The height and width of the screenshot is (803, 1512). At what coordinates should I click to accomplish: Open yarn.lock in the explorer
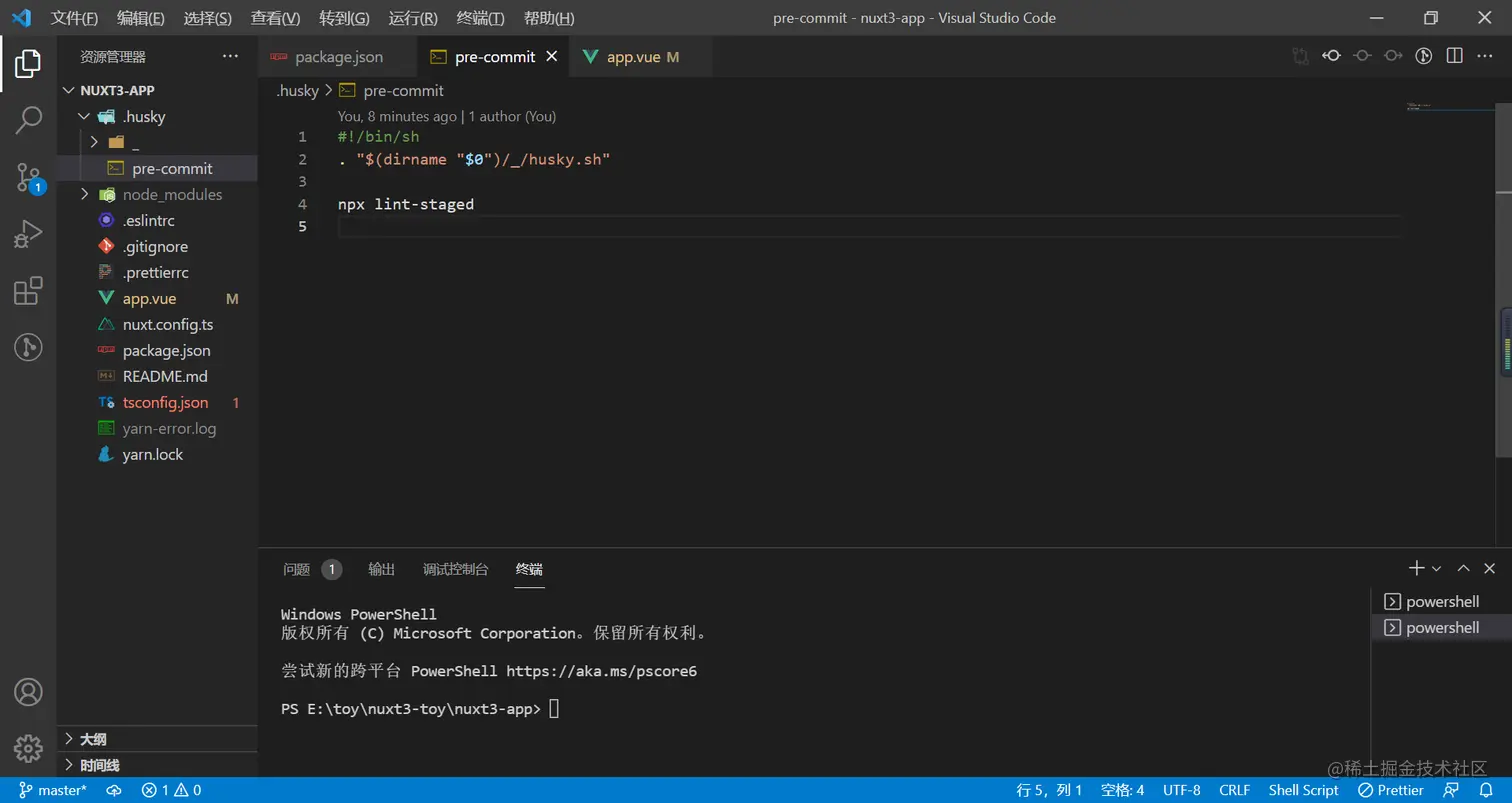pyautogui.click(x=157, y=454)
